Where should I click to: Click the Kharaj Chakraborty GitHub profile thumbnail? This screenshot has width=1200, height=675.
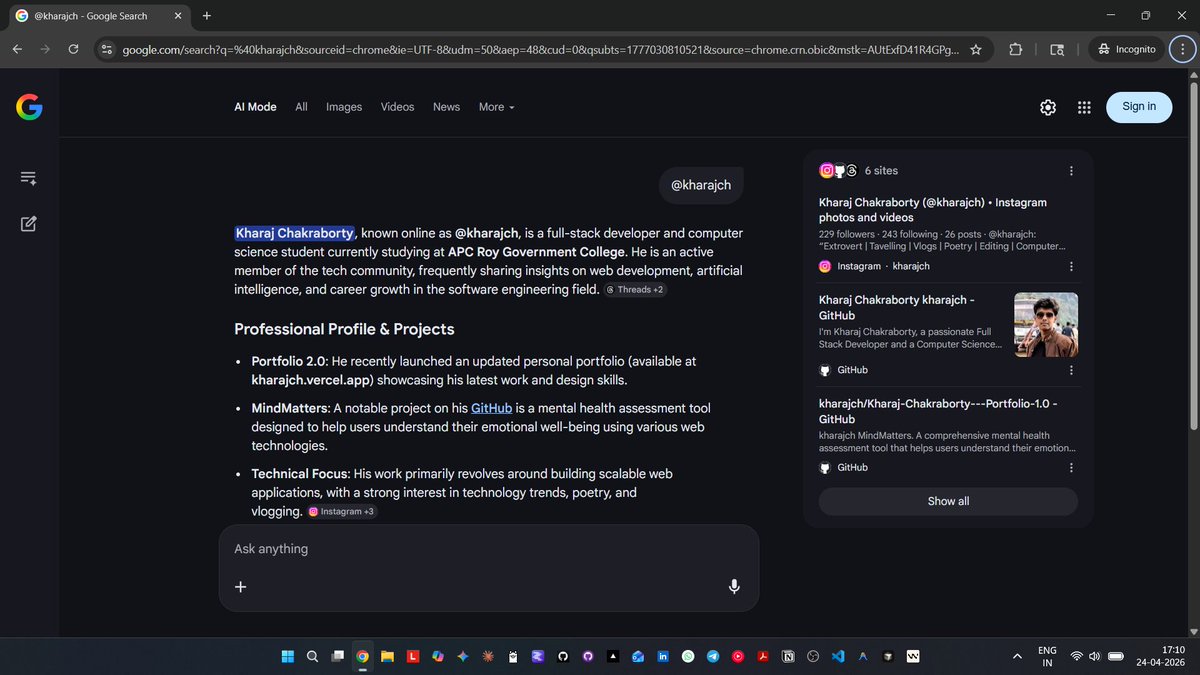click(x=1045, y=324)
